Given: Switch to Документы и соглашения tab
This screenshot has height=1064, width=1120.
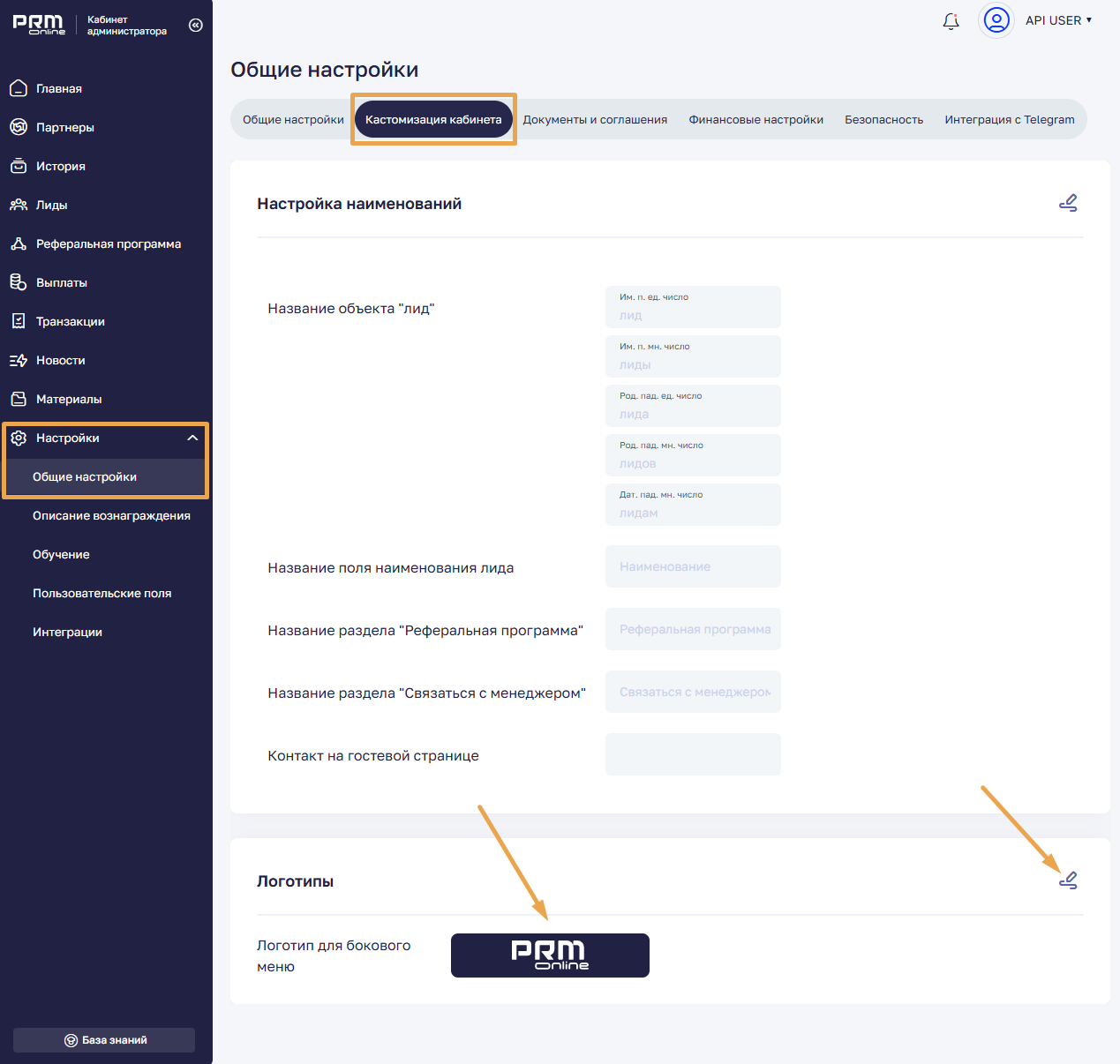Looking at the screenshot, I should (595, 120).
